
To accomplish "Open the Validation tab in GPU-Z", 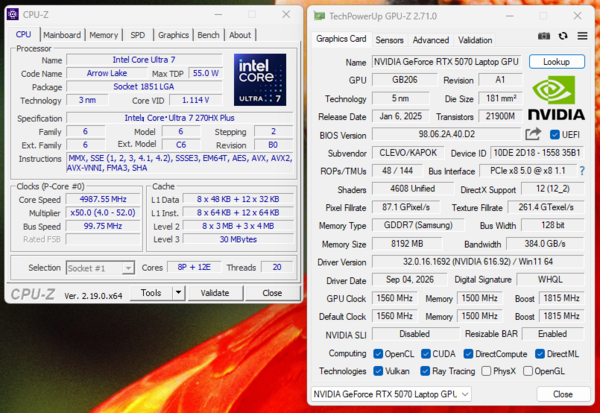I will [x=475, y=40].
